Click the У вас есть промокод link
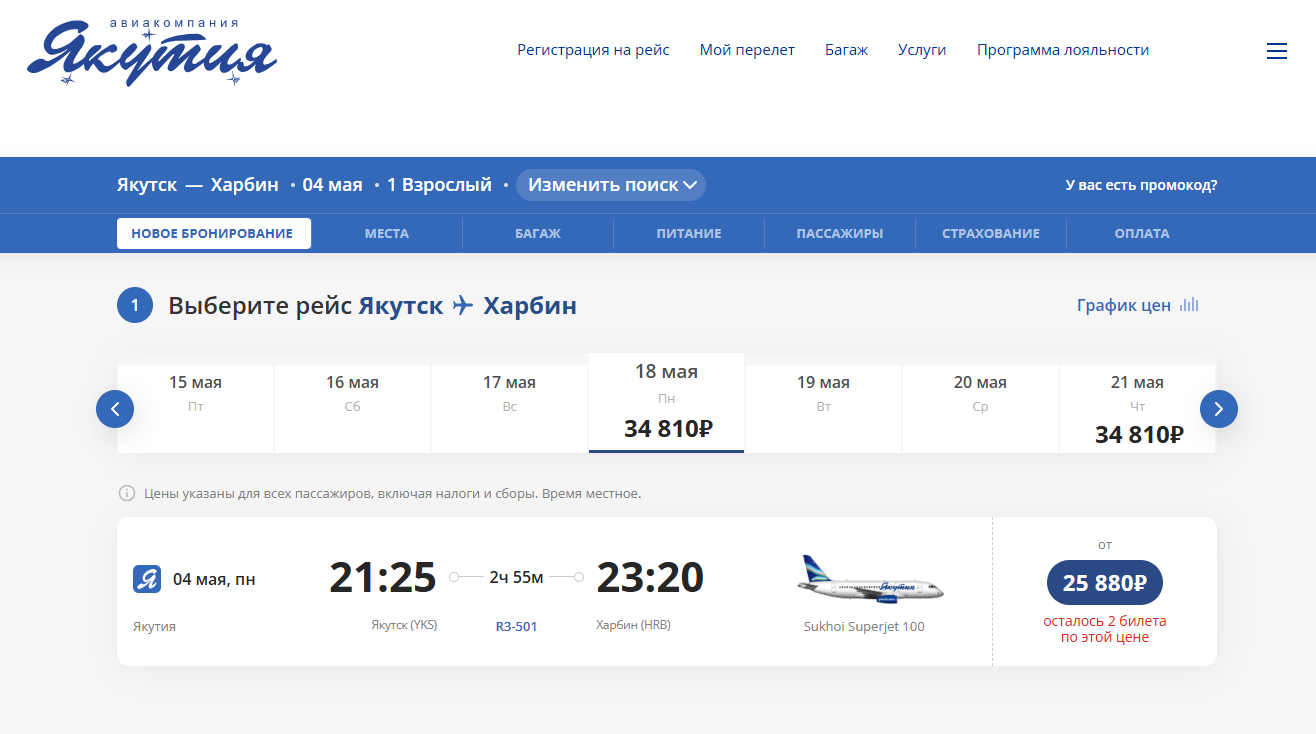The width and height of the screenshot is (1316, 734). tap(1141, 185)
